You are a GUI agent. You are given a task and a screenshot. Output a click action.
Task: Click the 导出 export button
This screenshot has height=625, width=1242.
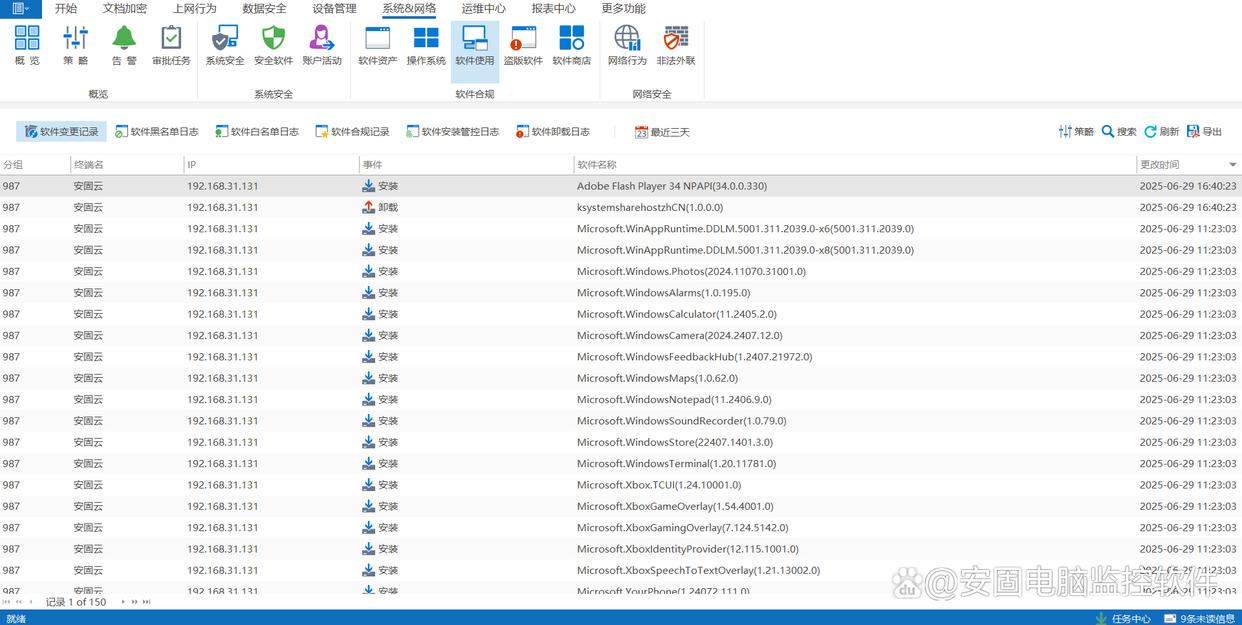[1205, 132]
